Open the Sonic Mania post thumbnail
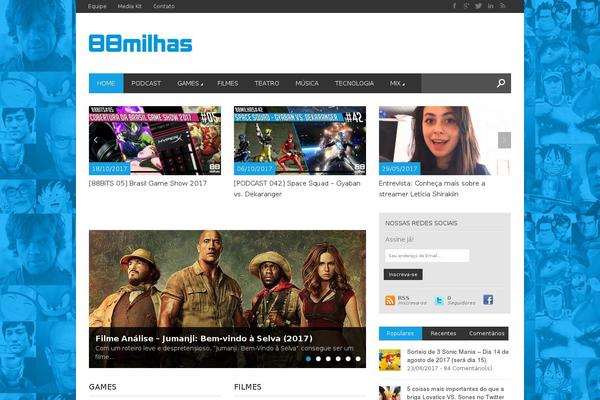Screen dimensions: 600x400 [x=390, y=360]
